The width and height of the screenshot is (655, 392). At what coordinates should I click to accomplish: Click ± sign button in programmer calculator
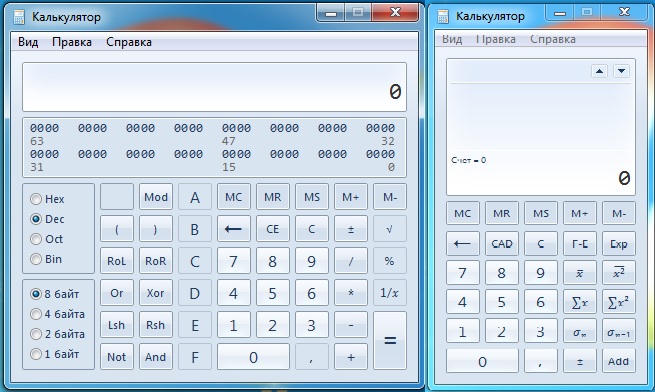click(x=351, y=229)
